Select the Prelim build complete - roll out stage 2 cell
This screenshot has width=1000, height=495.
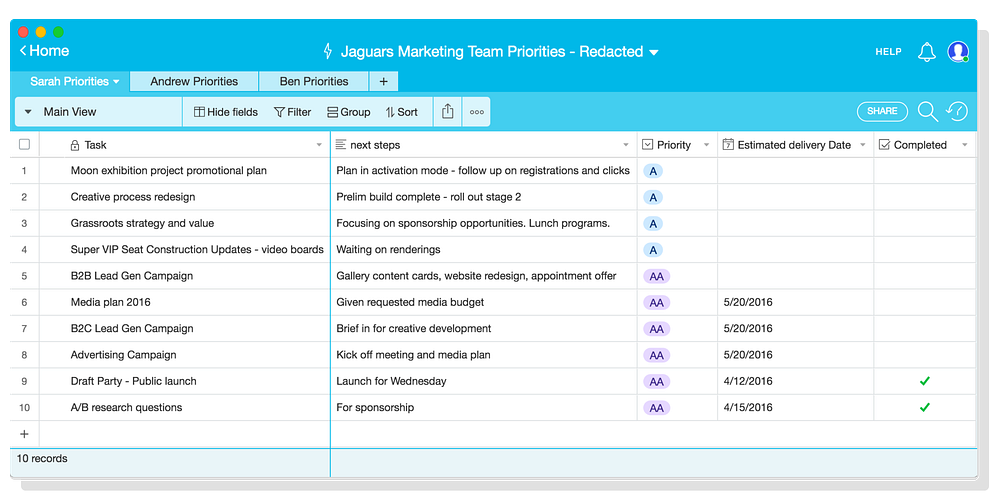tap(484, 197)
